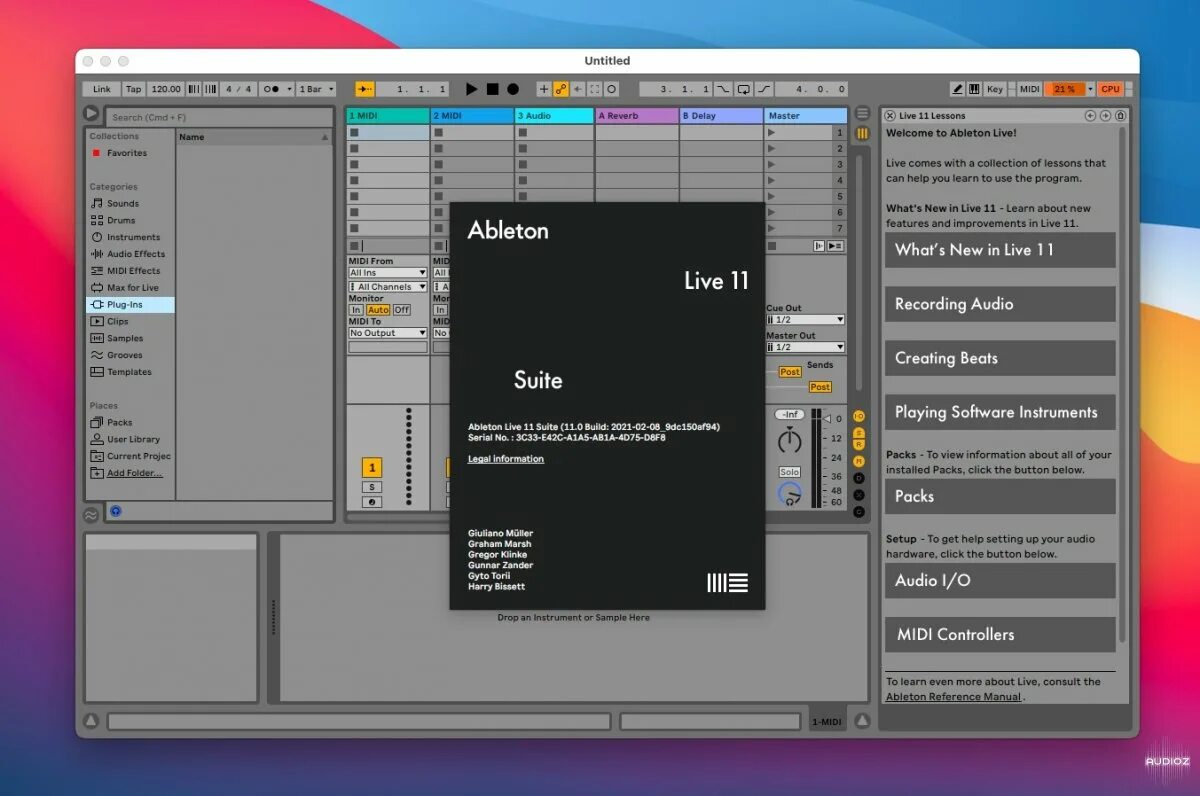1200x796 pixels.
Task: Stop playback with the Stop button
Action: point(493,89)
